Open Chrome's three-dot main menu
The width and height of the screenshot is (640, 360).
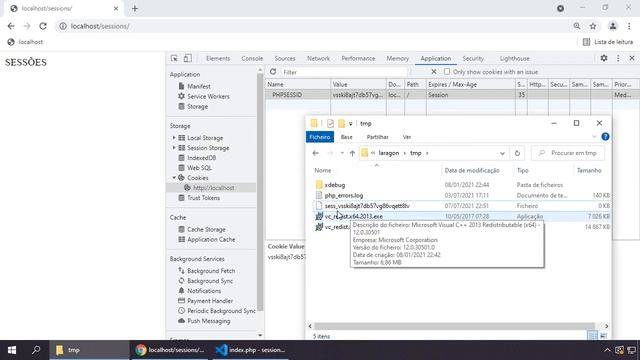click(629, 26)
